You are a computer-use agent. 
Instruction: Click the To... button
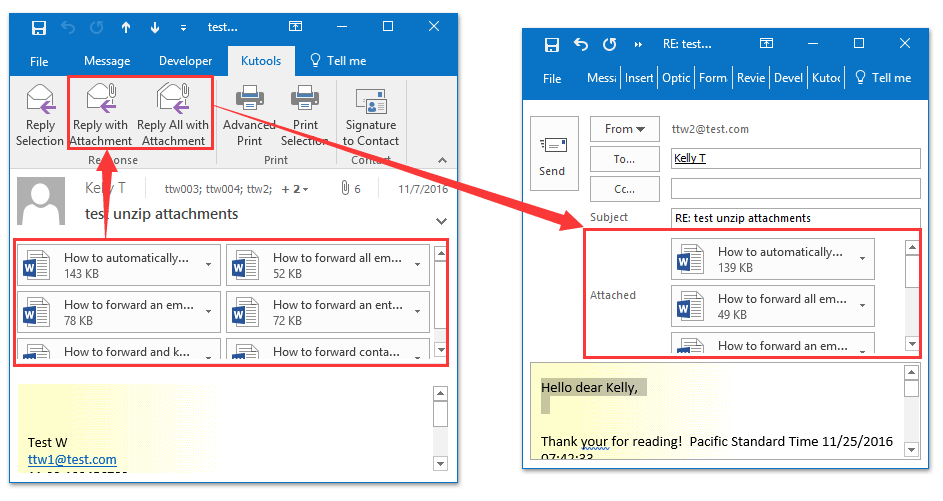(x=625, y=159)
